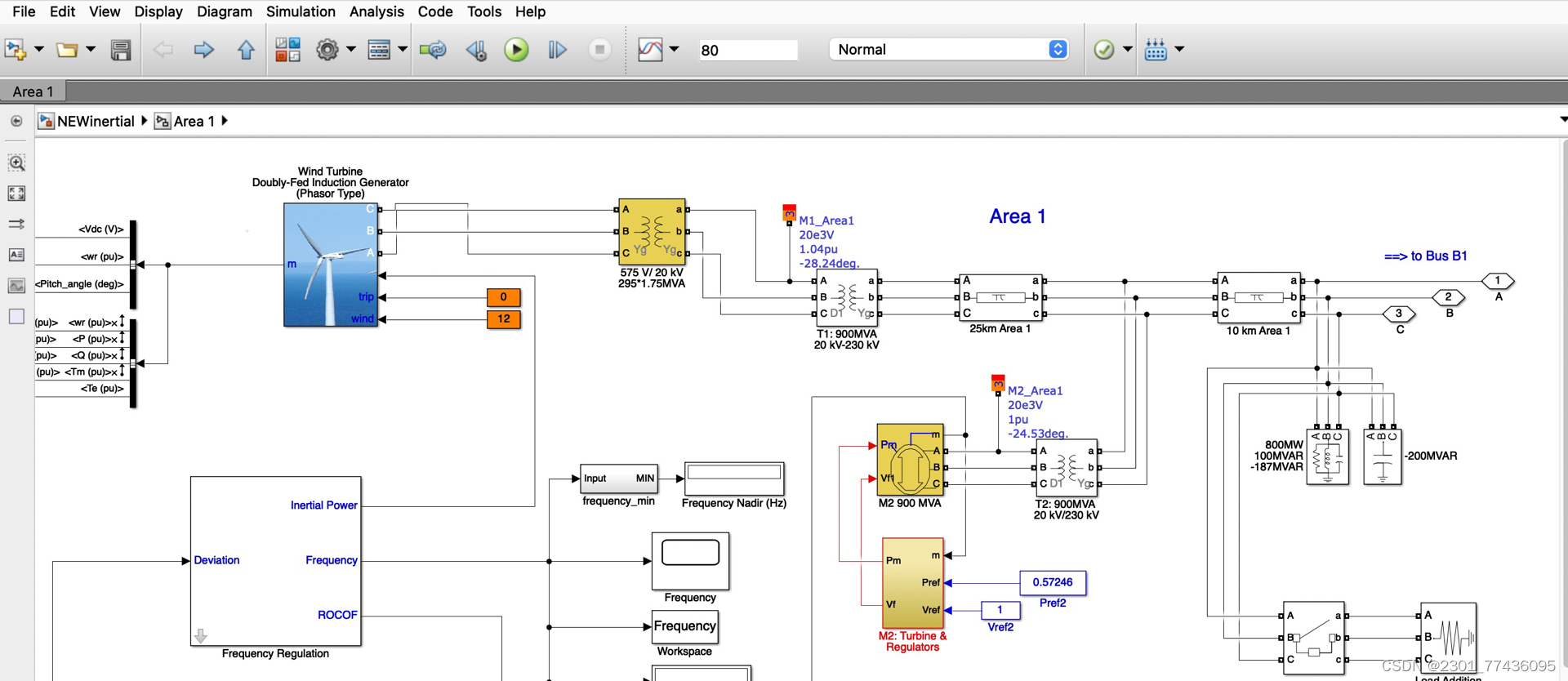Click the Open folder icon
The image size is (1568, 681).
click(x=67, y=50)
